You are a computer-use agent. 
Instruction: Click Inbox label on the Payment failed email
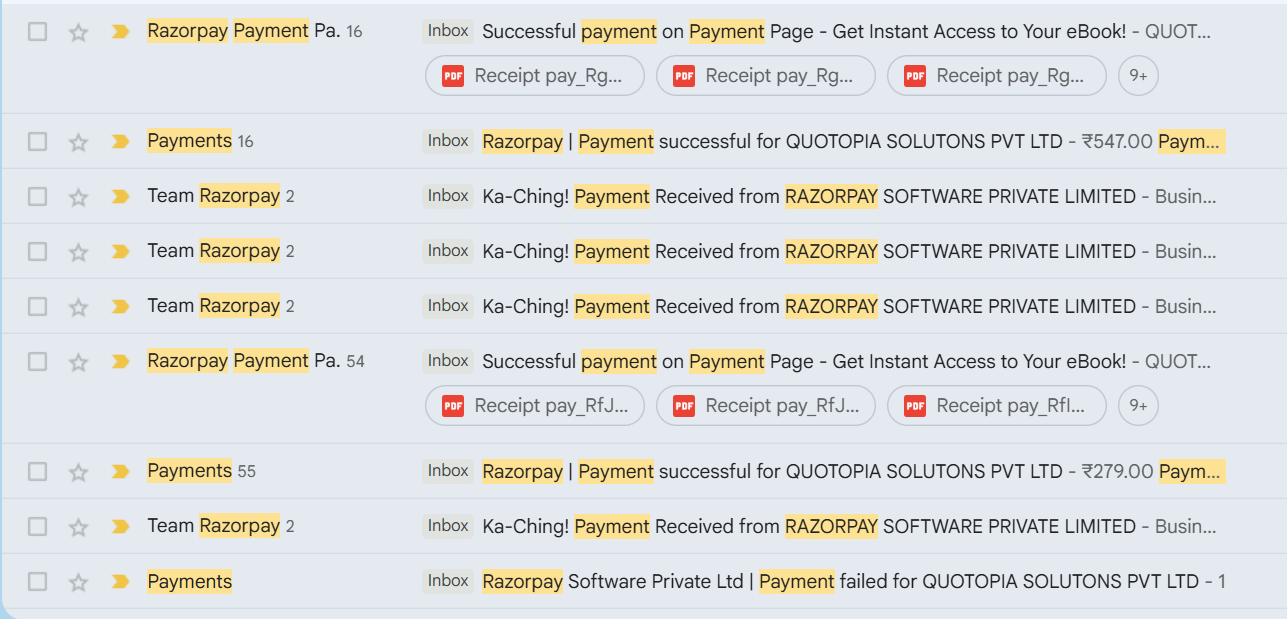pyautogui.click(x=448, y=581)
